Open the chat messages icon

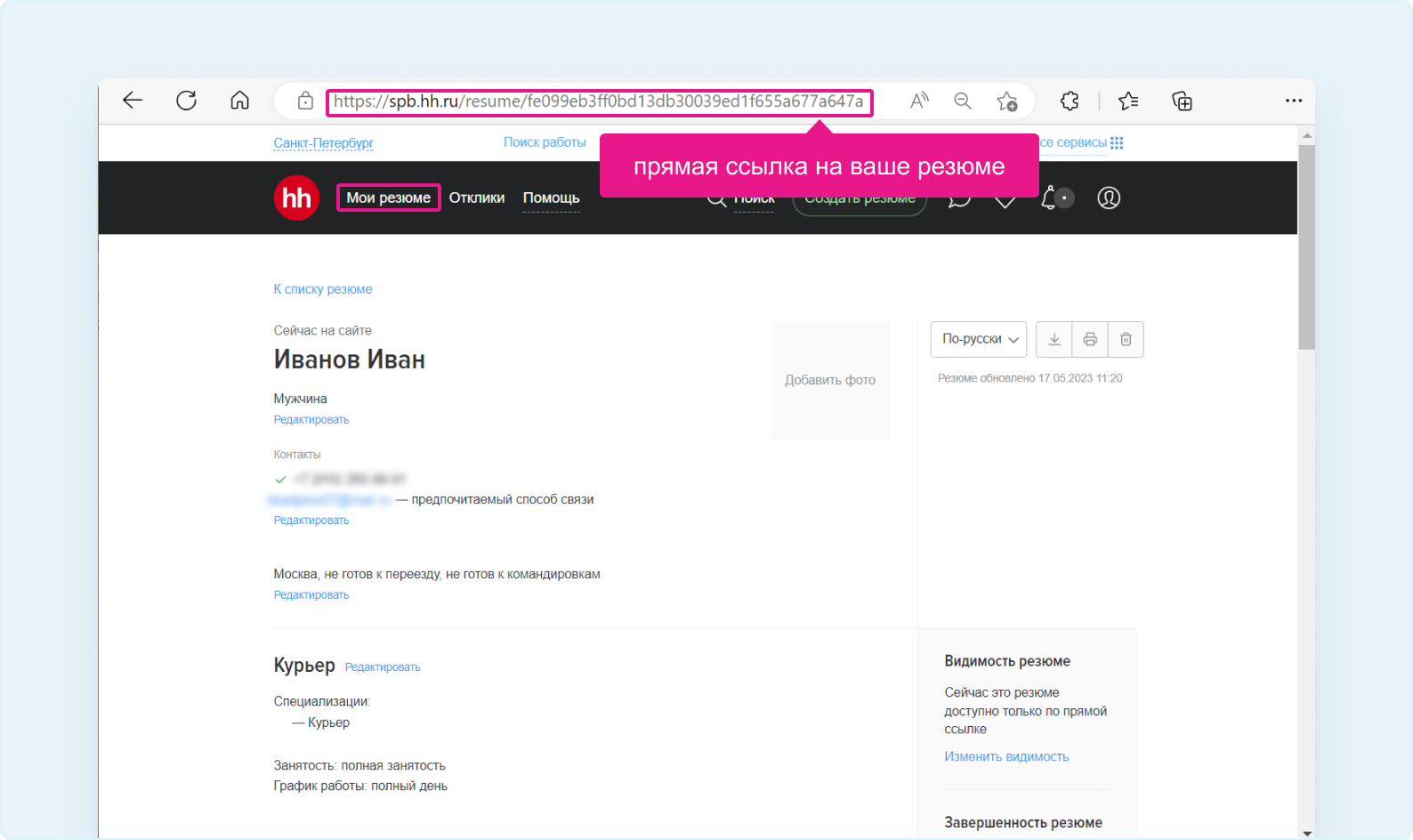point(959,199)
